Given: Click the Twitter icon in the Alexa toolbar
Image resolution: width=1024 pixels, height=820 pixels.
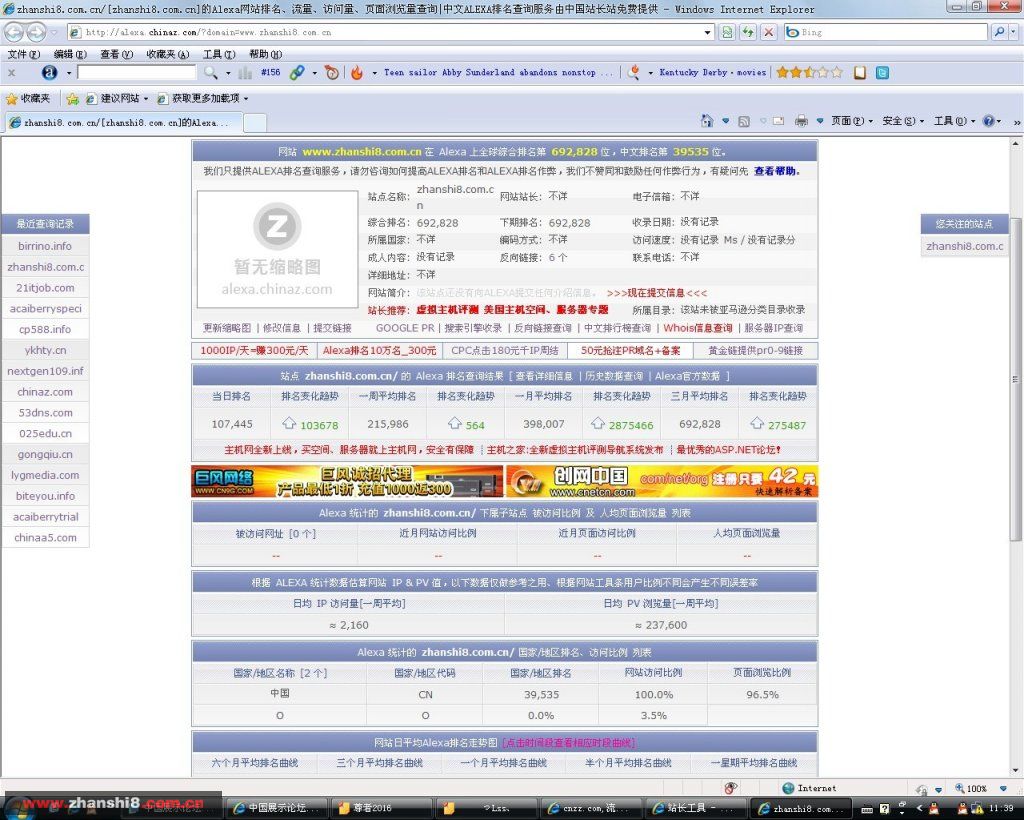Looking at the screenshot, I should point(882,72).
